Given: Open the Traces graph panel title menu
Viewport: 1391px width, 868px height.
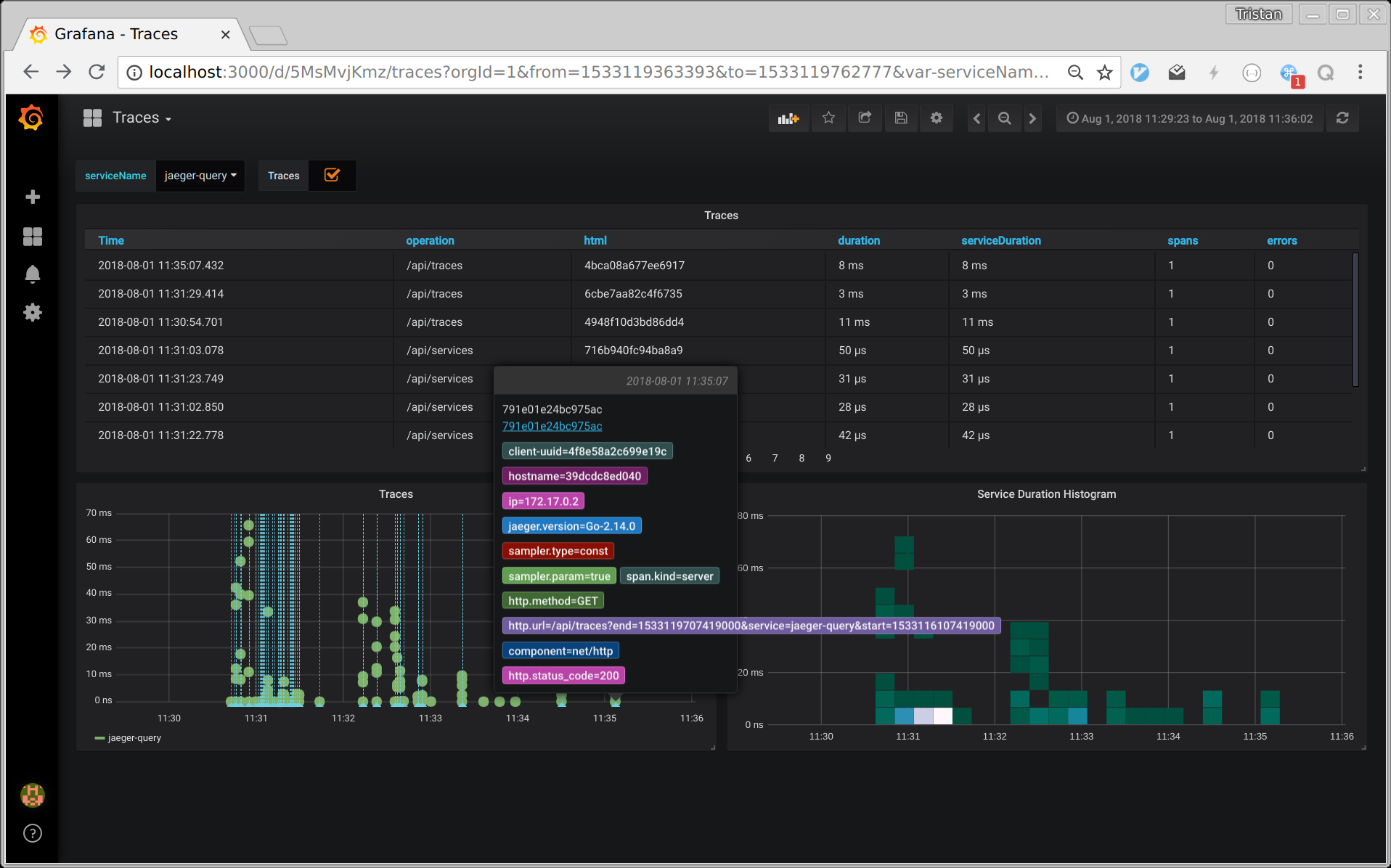Looking at the screenshot, I should [396, 494].
